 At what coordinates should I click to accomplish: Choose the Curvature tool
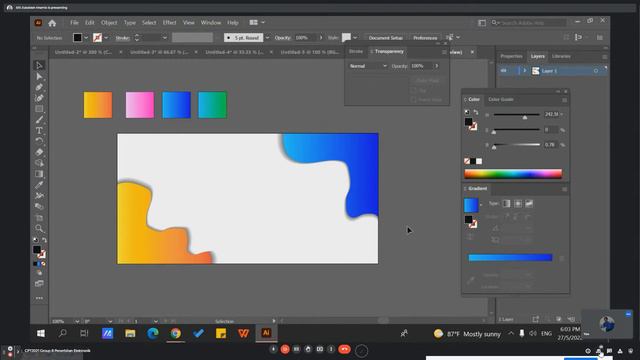(39, 98)
